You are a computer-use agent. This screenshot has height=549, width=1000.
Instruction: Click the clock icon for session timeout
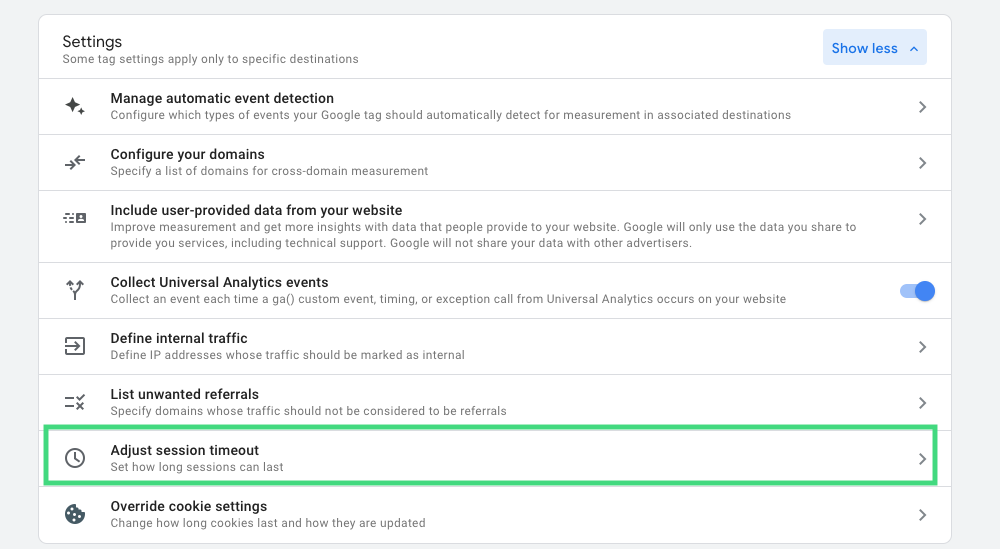tap(75, 458)
